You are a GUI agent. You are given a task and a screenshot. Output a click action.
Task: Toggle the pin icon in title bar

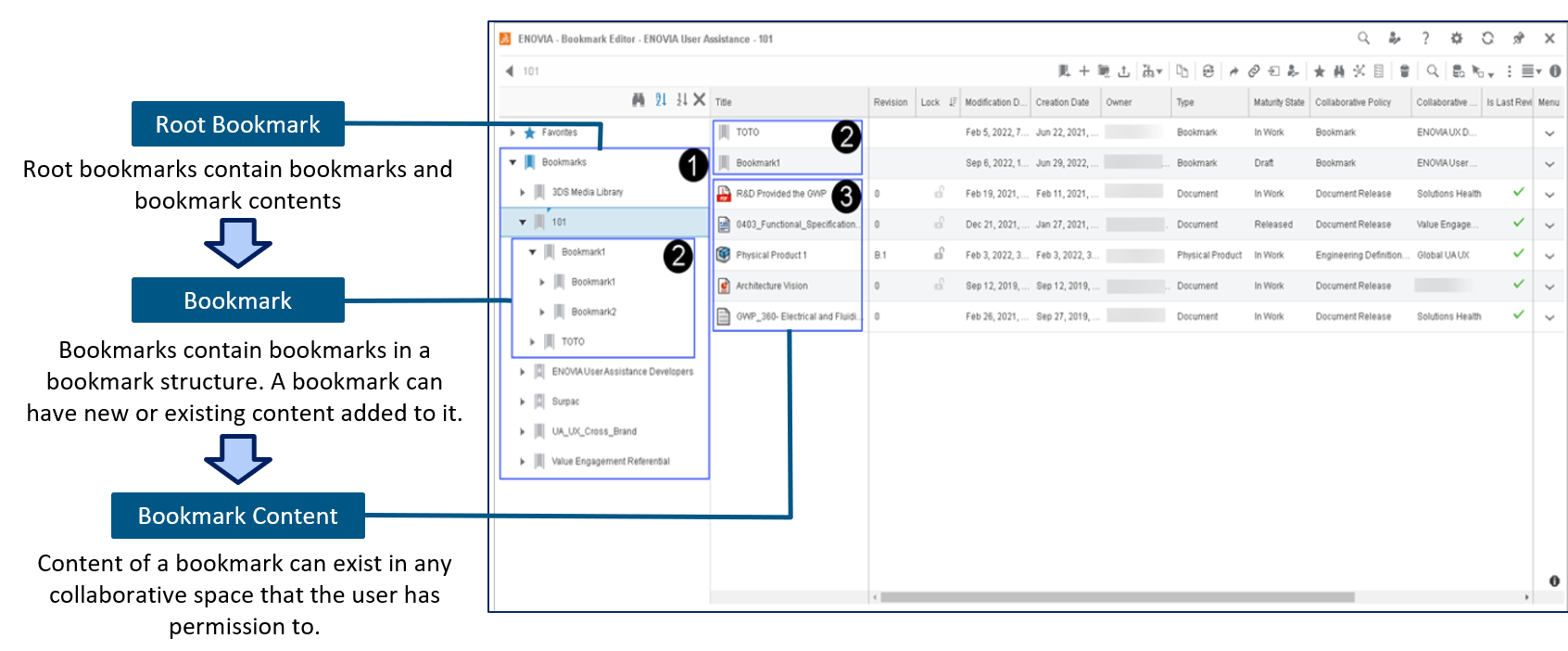(x=1518, y=38)
